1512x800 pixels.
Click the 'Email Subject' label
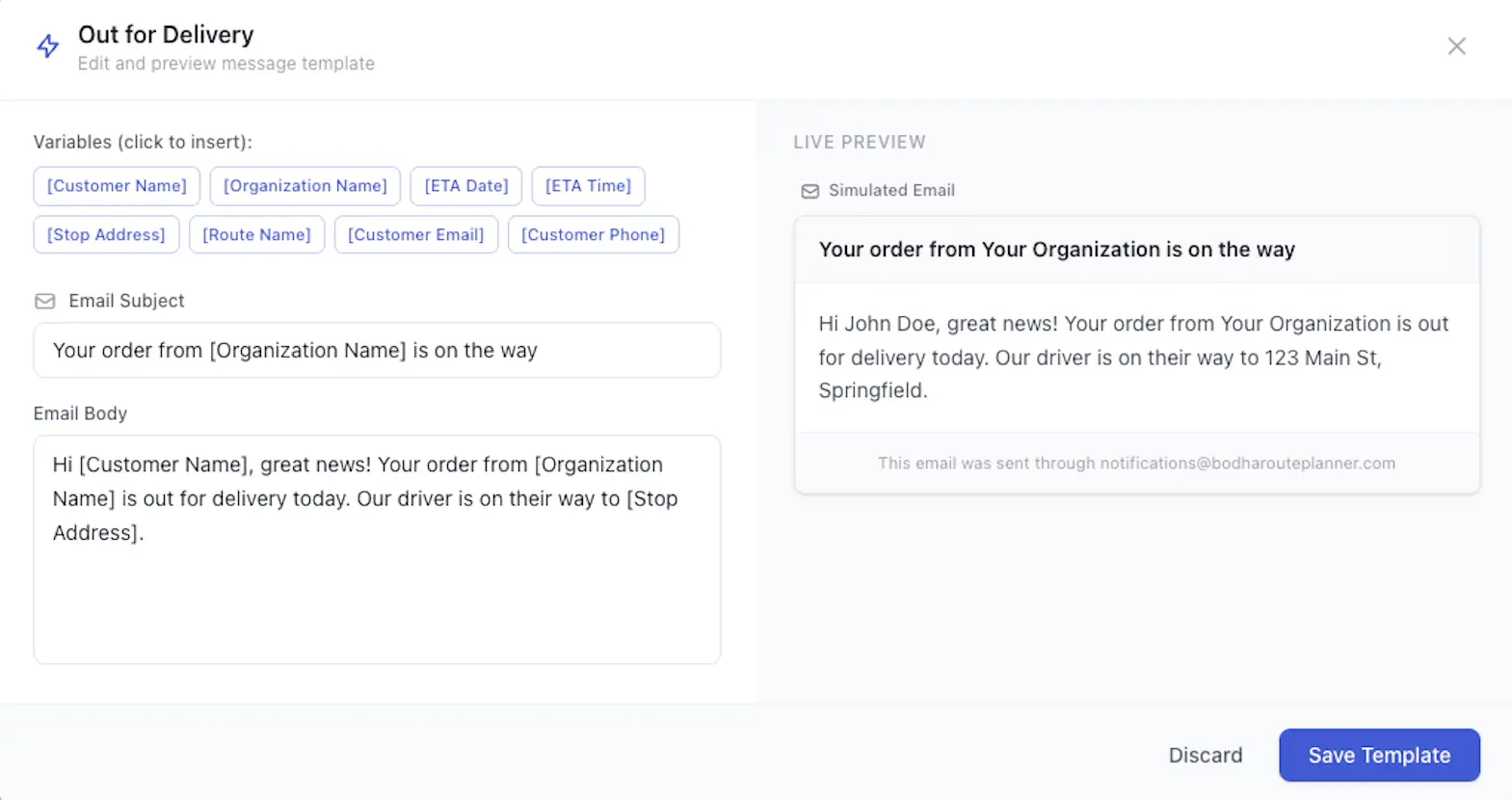click(126, 301)
